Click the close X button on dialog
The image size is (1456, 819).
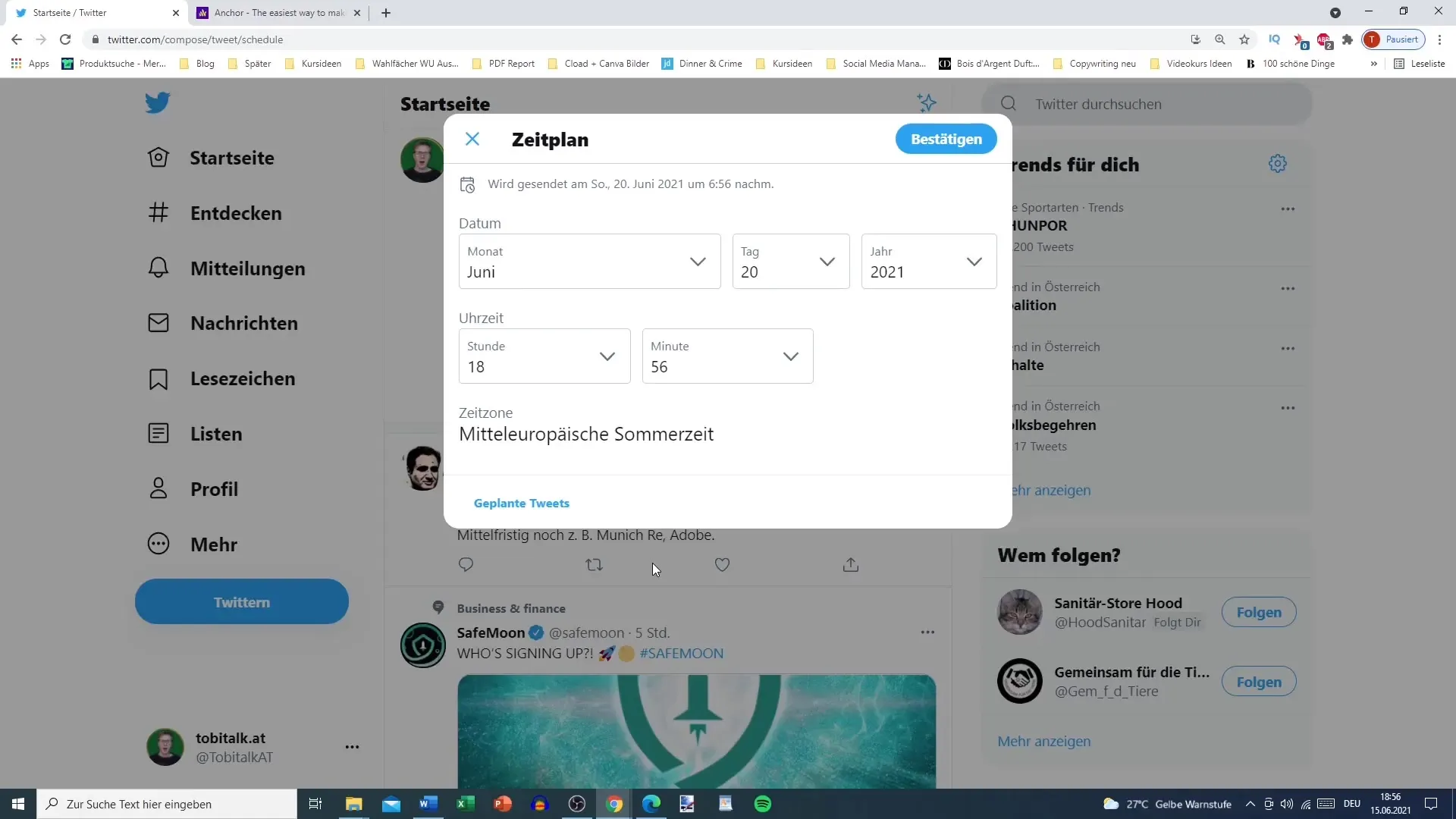pos(473,138)
